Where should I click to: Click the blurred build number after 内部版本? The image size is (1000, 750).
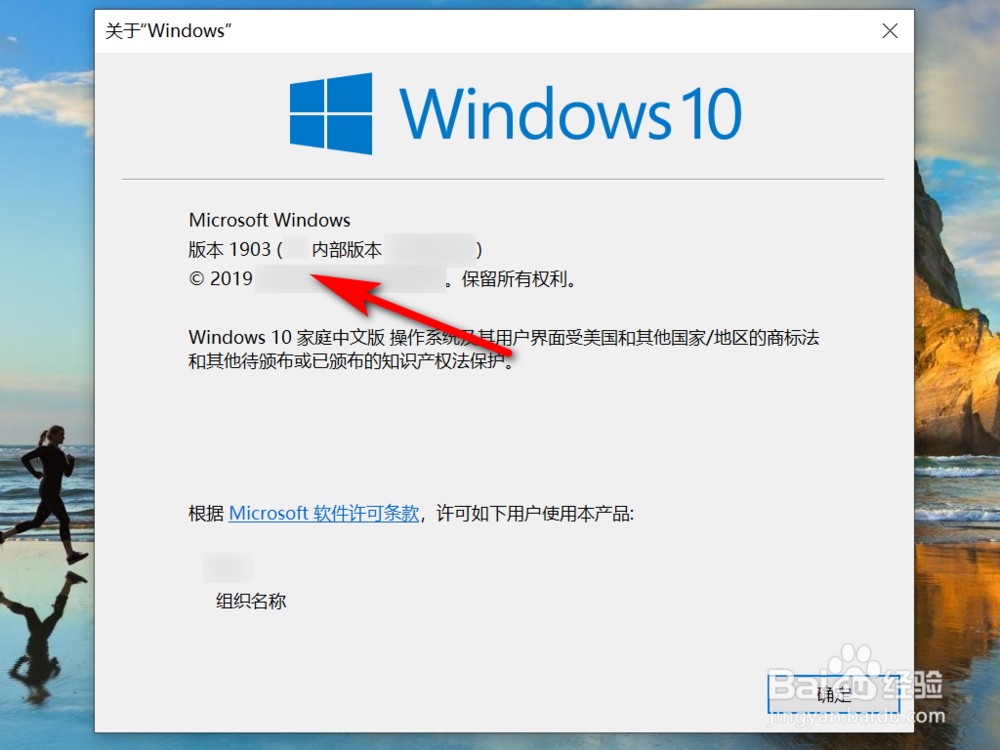point(430,249)
